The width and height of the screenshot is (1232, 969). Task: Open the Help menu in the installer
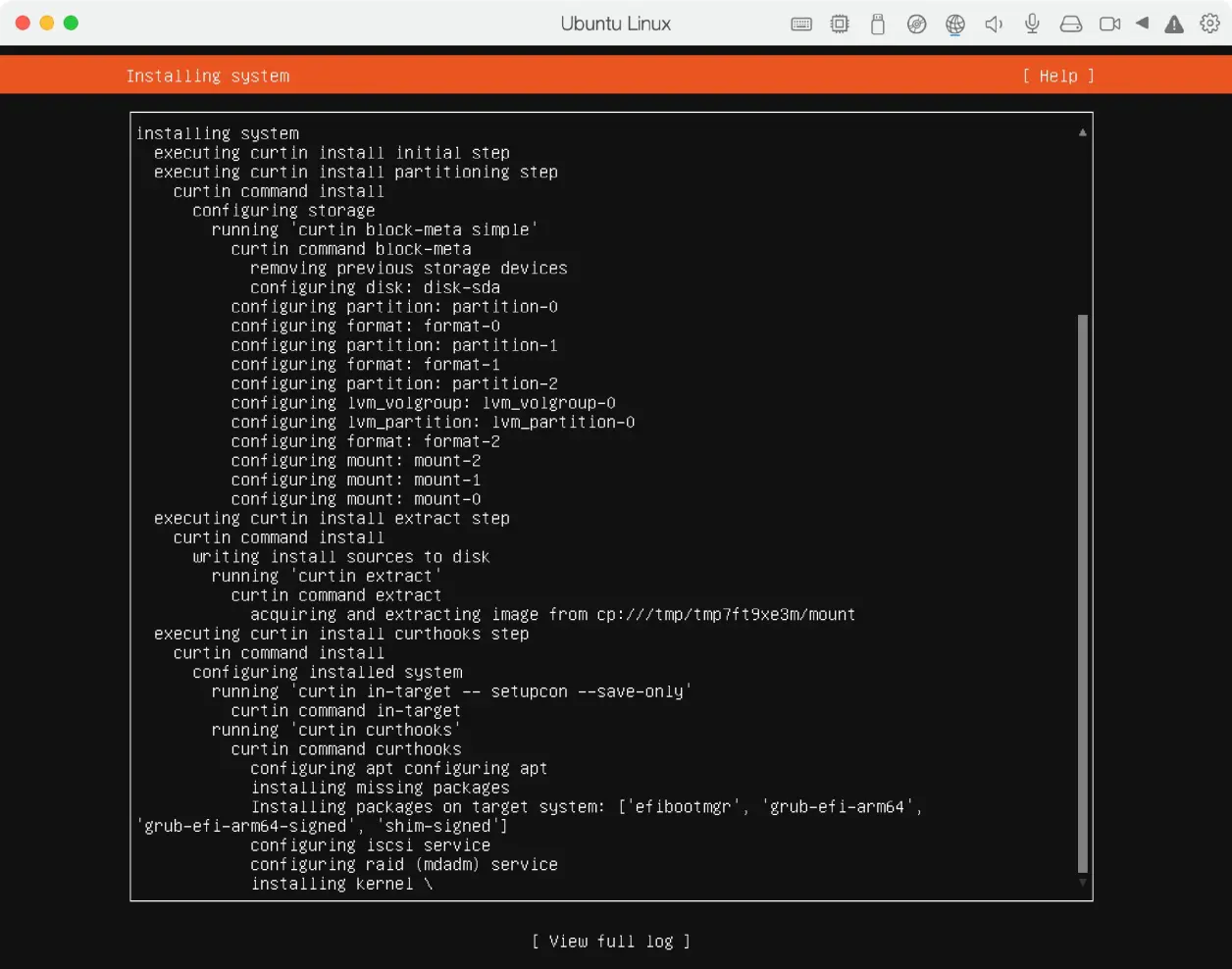[1058, 76]
